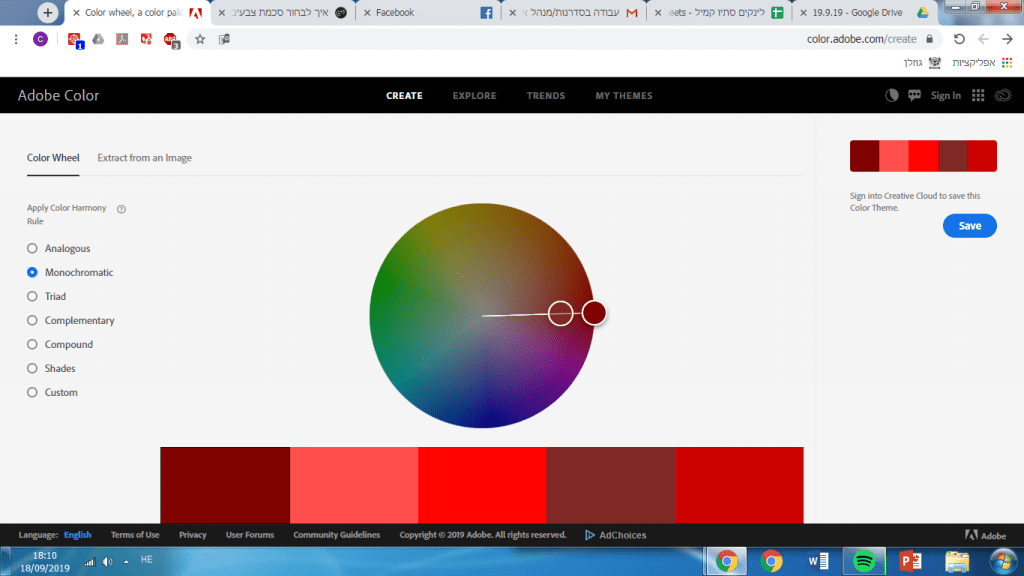This screenshot has height=576, width=1024.
Task: Click the cloud extension icon in toolbar
Action: [x=98, y=39]
